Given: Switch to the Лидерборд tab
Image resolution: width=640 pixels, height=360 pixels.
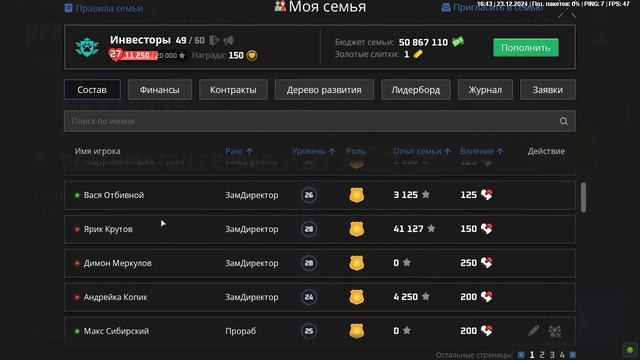Looking at the screenshot, I should point(416,90).
